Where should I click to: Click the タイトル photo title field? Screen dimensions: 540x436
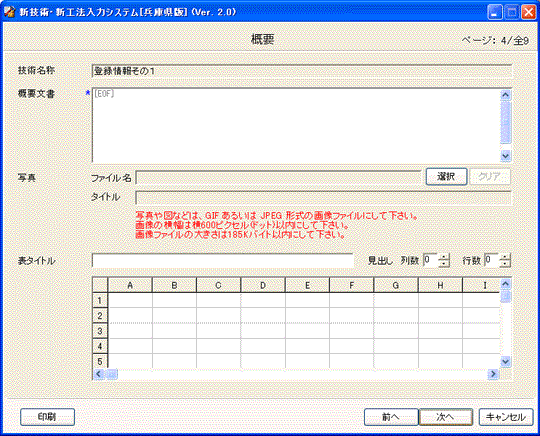tap(323, 198)
